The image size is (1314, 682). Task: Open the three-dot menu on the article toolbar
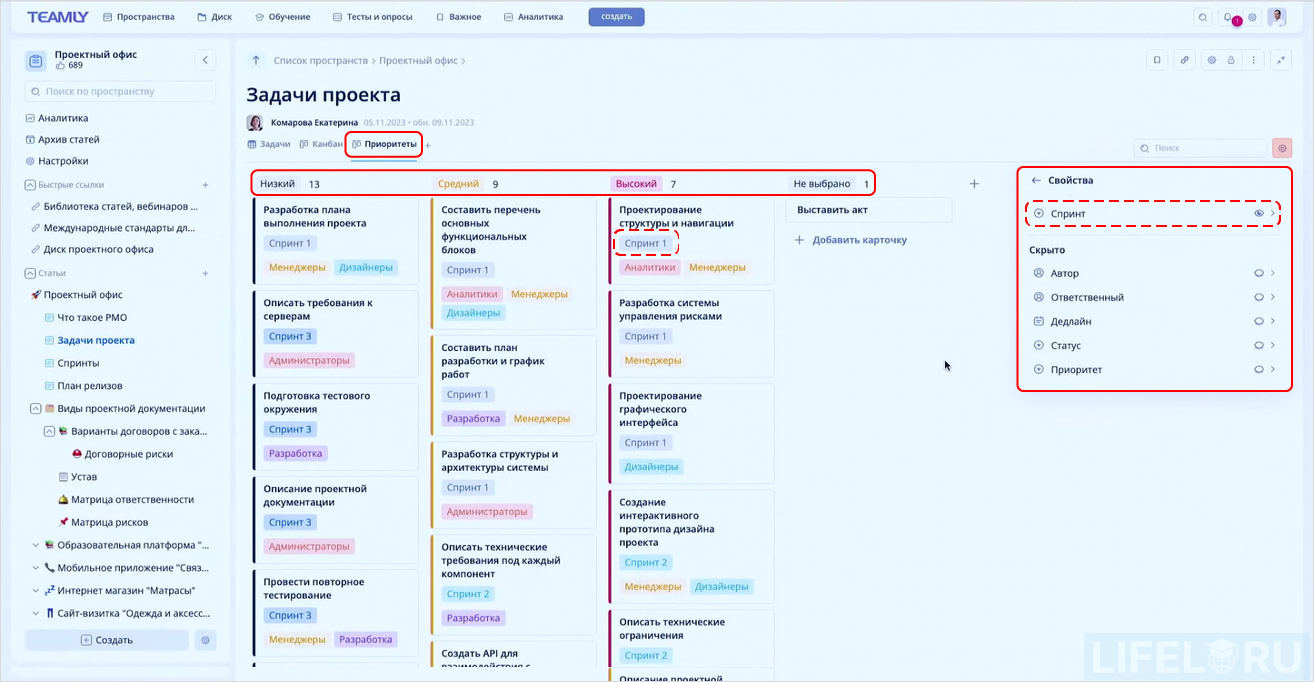pyautogui.click(x=1254, y=60)
